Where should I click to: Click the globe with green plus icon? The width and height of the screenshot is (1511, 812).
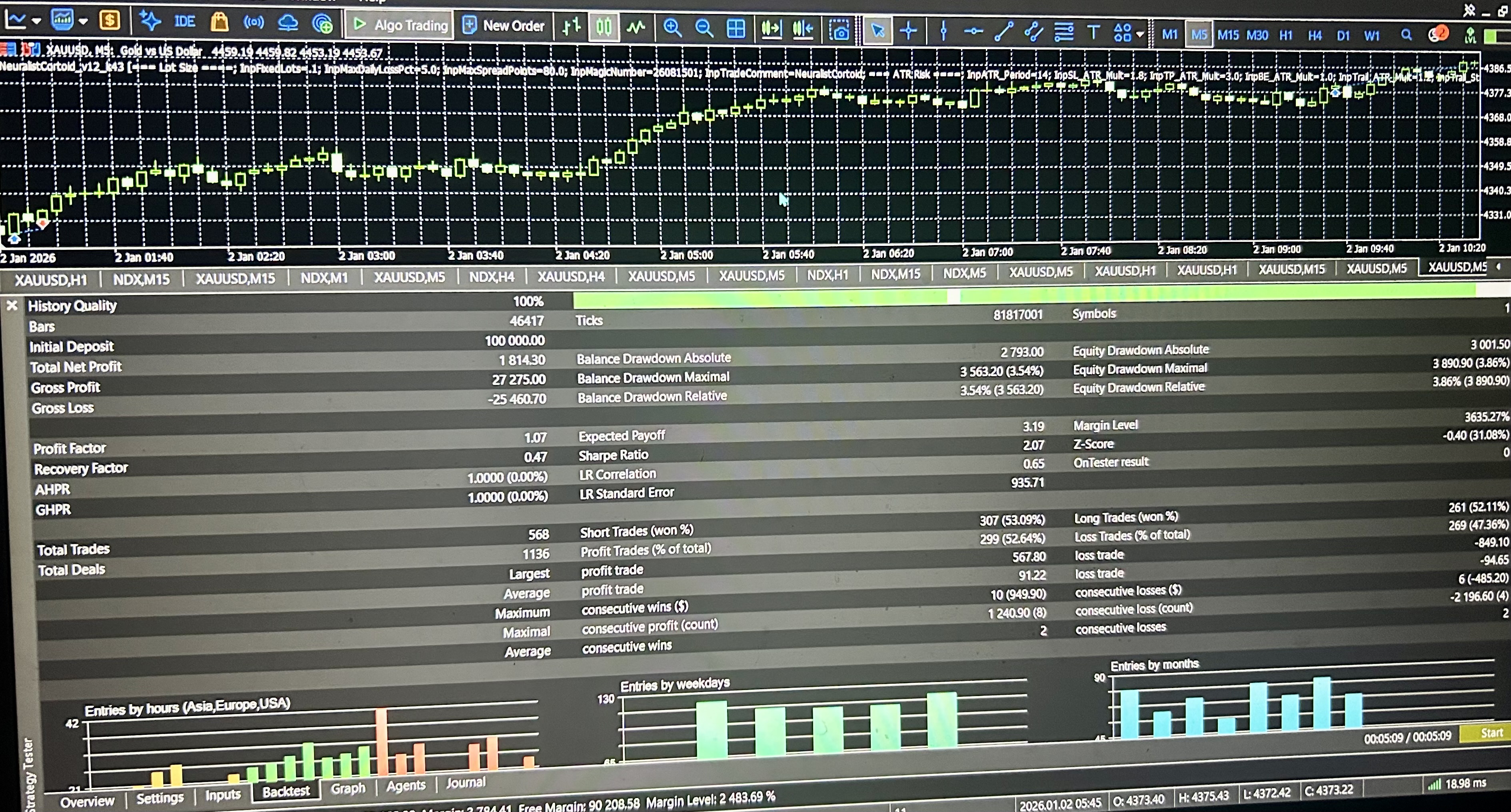click(x=322, y=24)
